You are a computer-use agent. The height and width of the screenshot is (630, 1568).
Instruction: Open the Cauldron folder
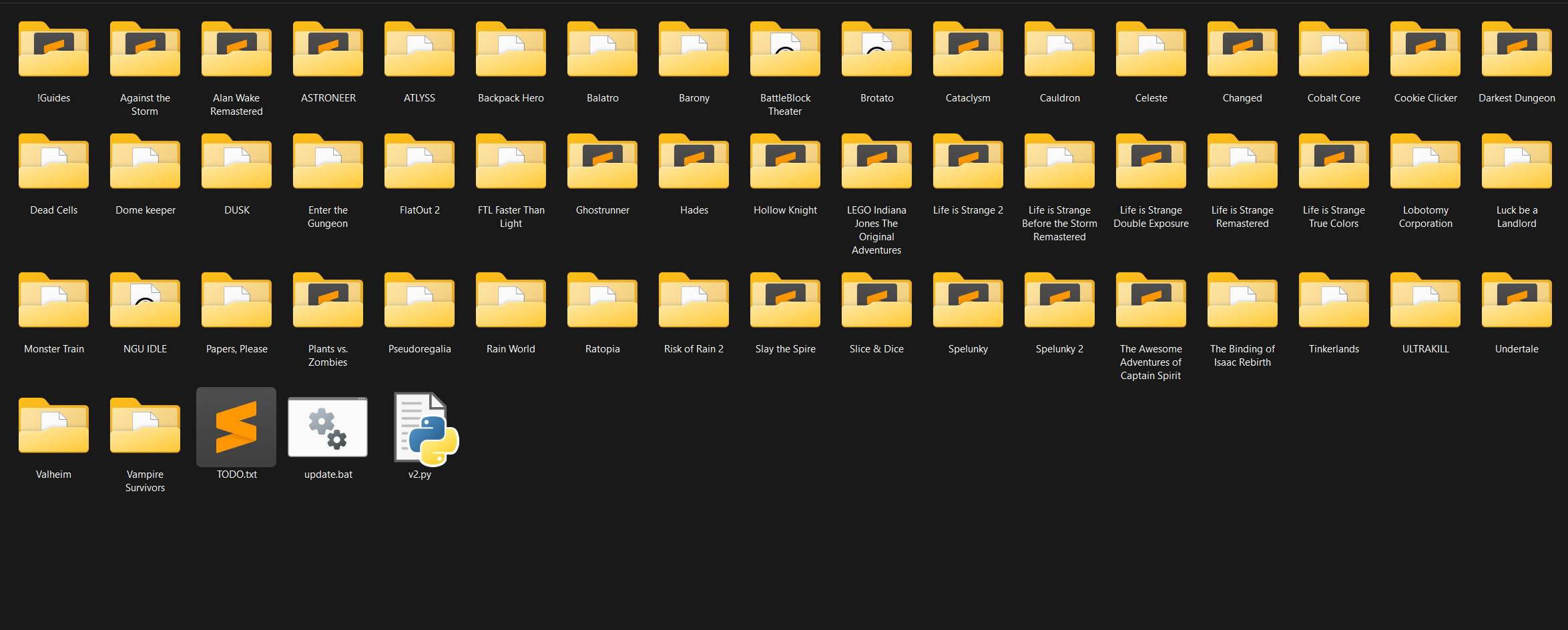coord(1059,49)
